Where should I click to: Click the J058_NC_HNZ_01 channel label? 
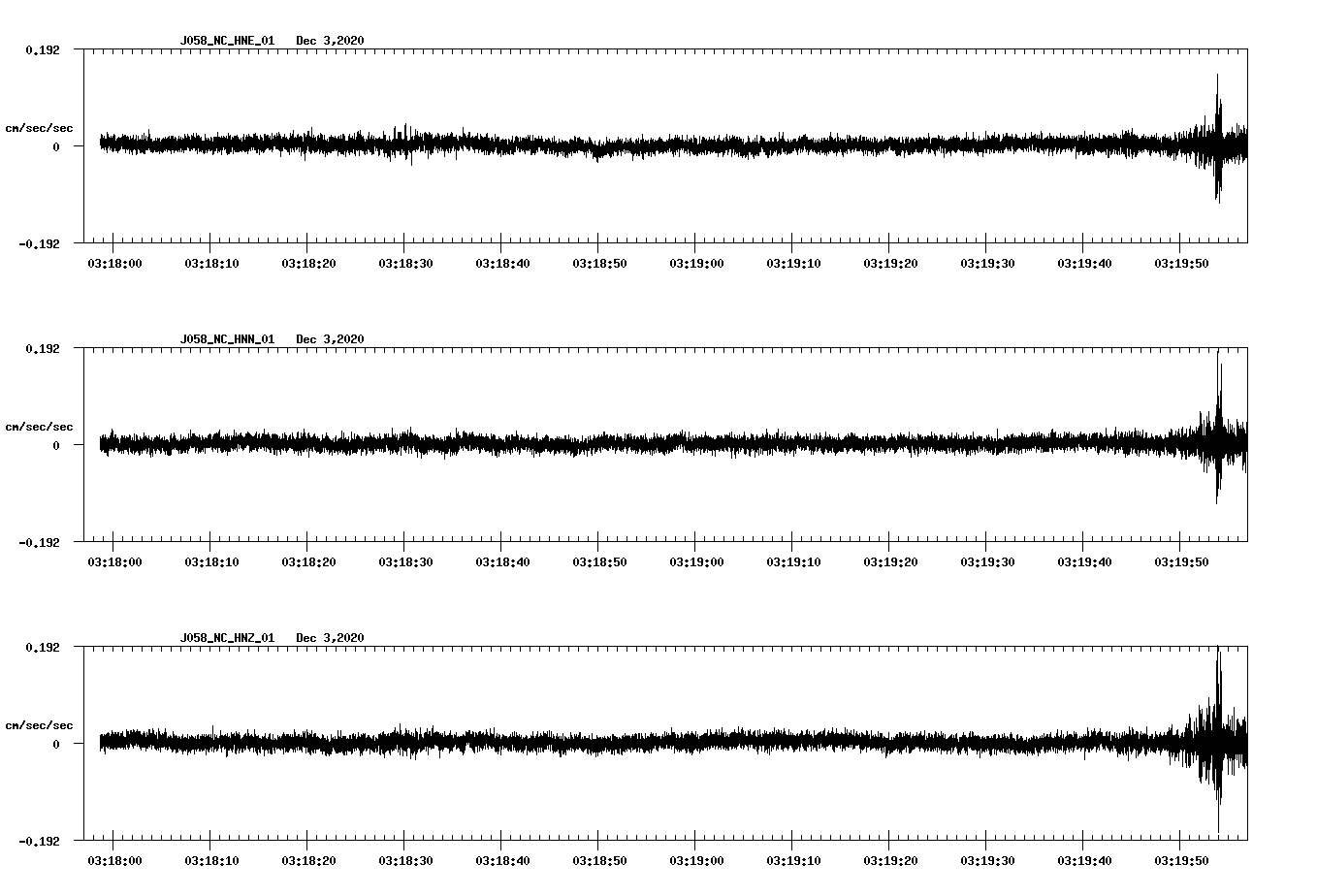click(x=226, y=638)
